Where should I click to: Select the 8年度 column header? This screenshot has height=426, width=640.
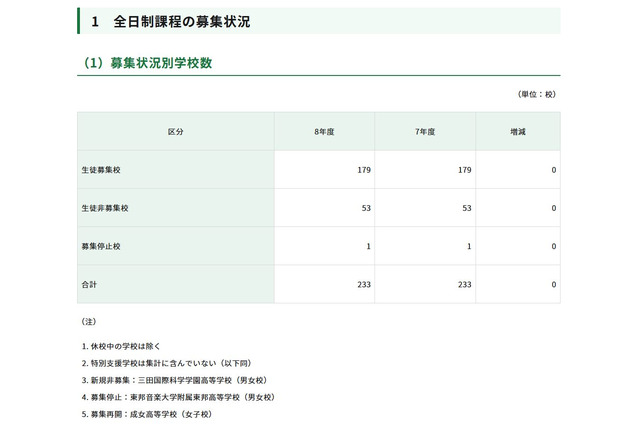pyautogui.click(x=324, y=132)
